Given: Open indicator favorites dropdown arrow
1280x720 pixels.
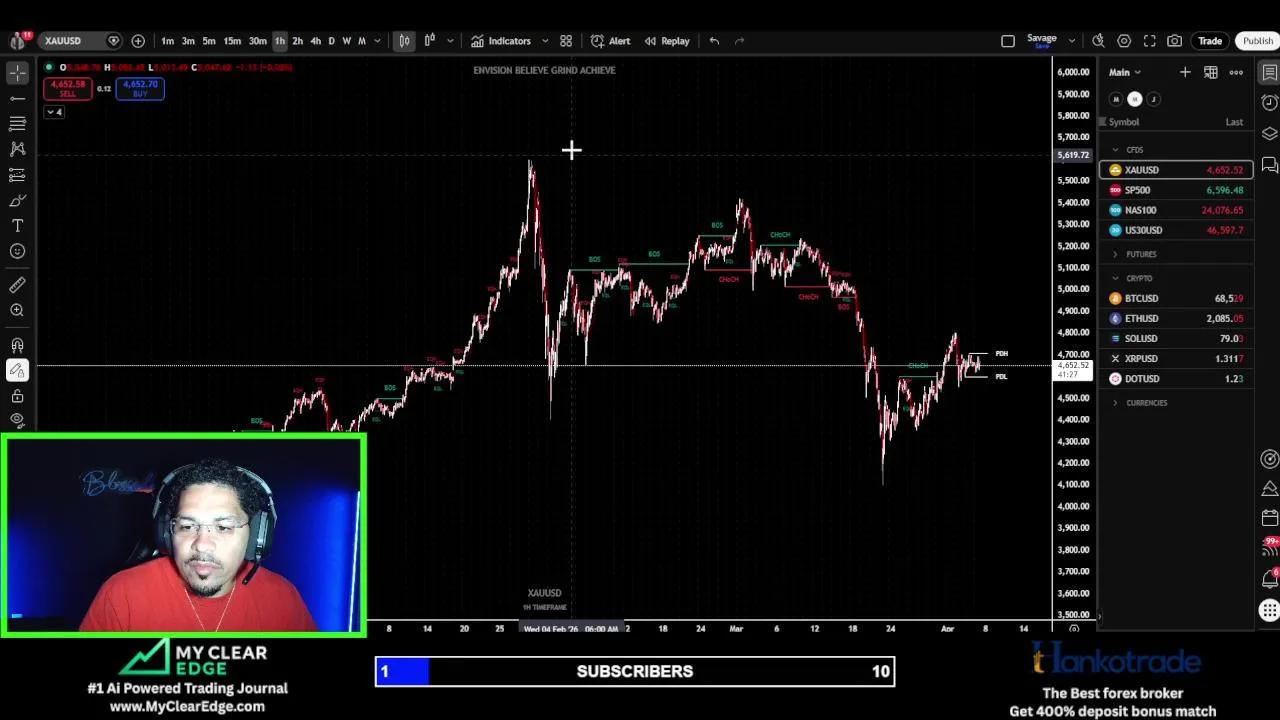Looking at the screenshot, I should coord(545,41).
